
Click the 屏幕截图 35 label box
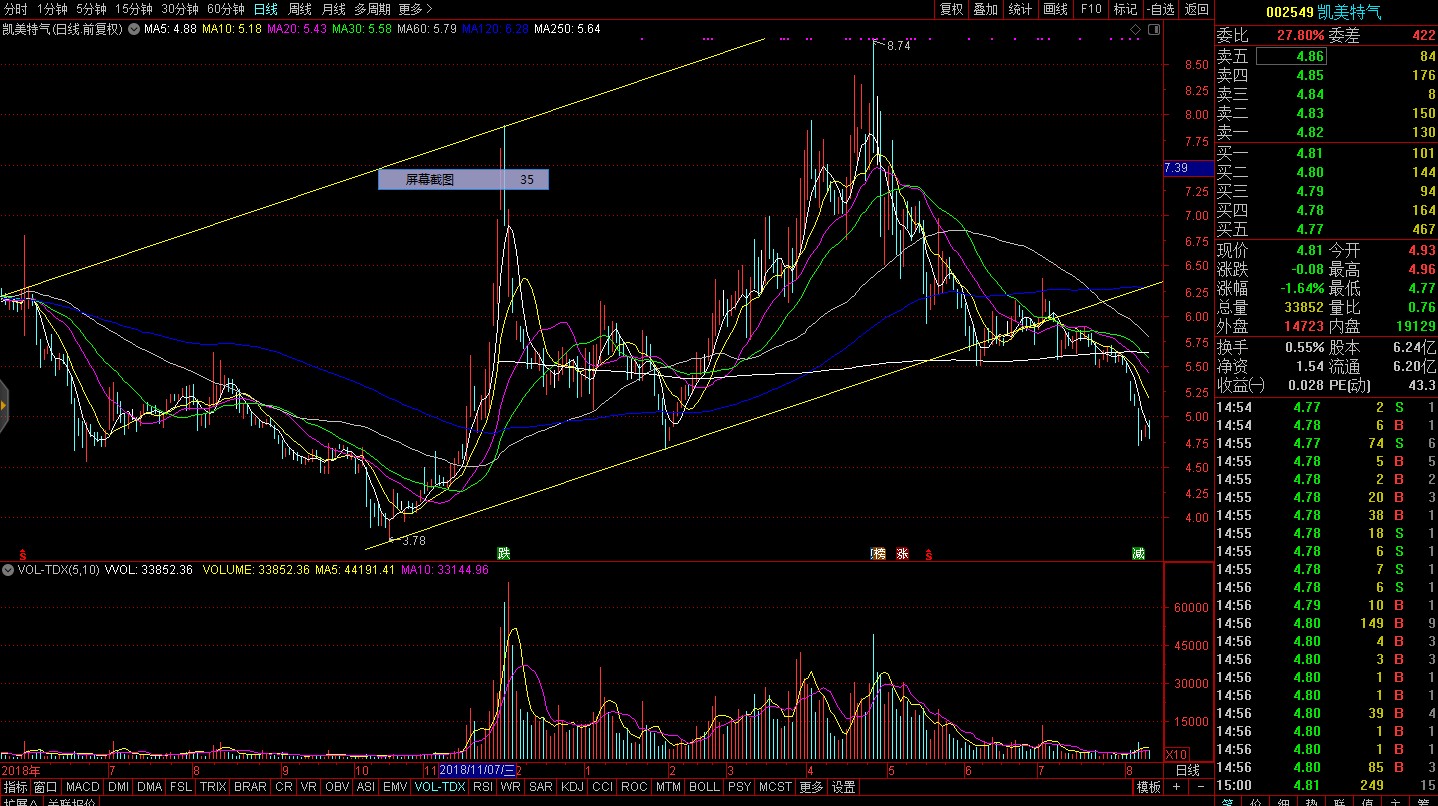click(463, 180)
